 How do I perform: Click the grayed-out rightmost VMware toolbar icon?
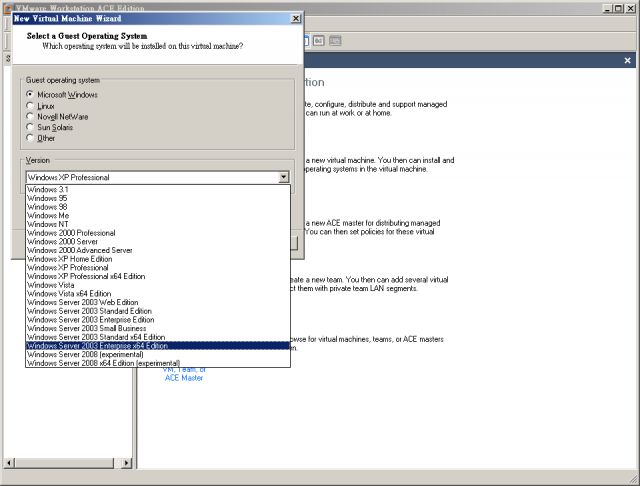pyautogui.click(x=335, y=41)
